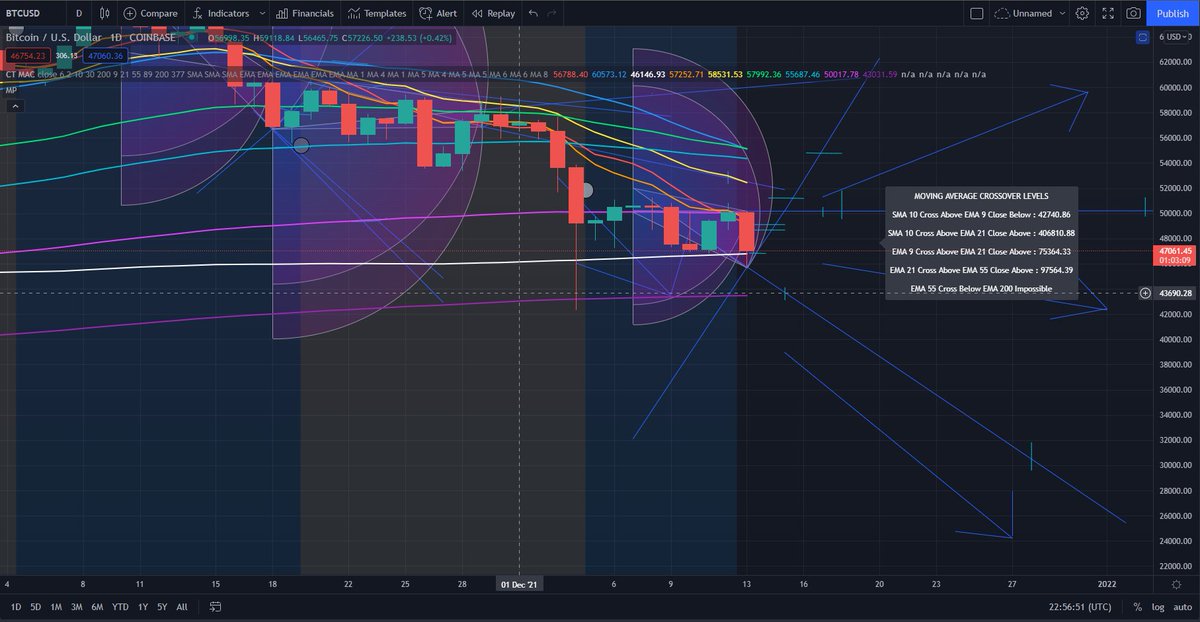Set date range to All
Viewport: 1200px width, 622px height.
point(181,607)
